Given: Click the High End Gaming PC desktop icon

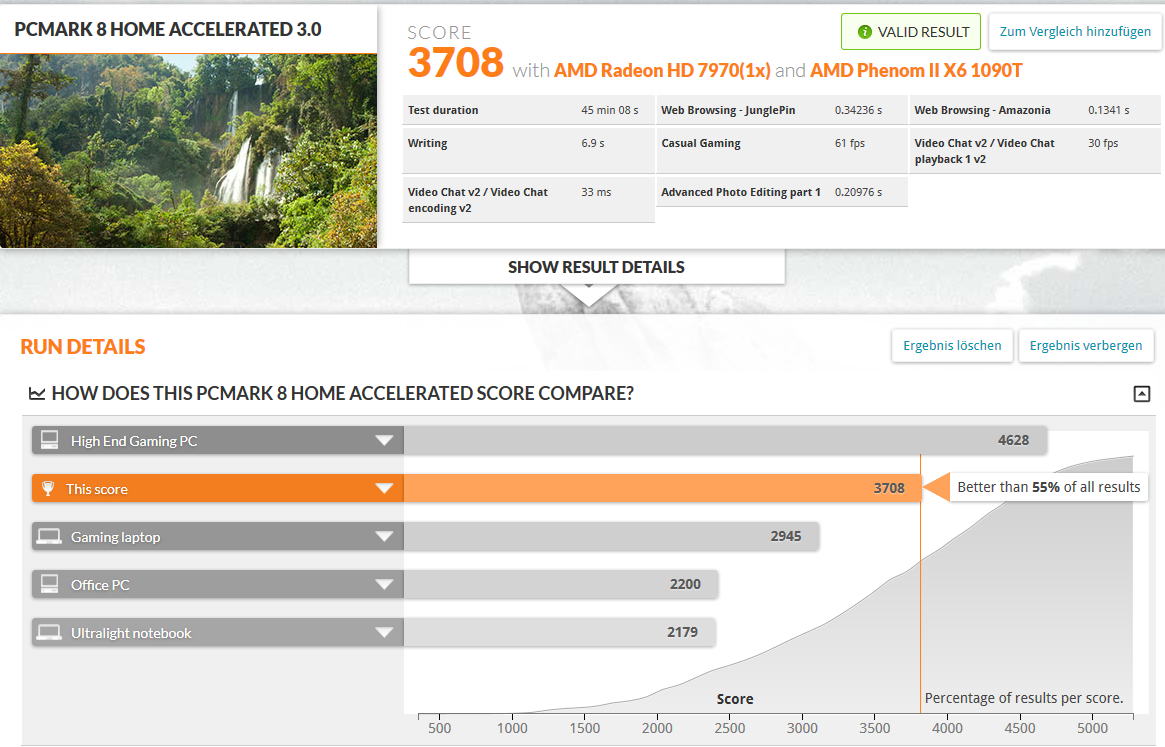Looking at the screenshot, I should coord(50,440).
